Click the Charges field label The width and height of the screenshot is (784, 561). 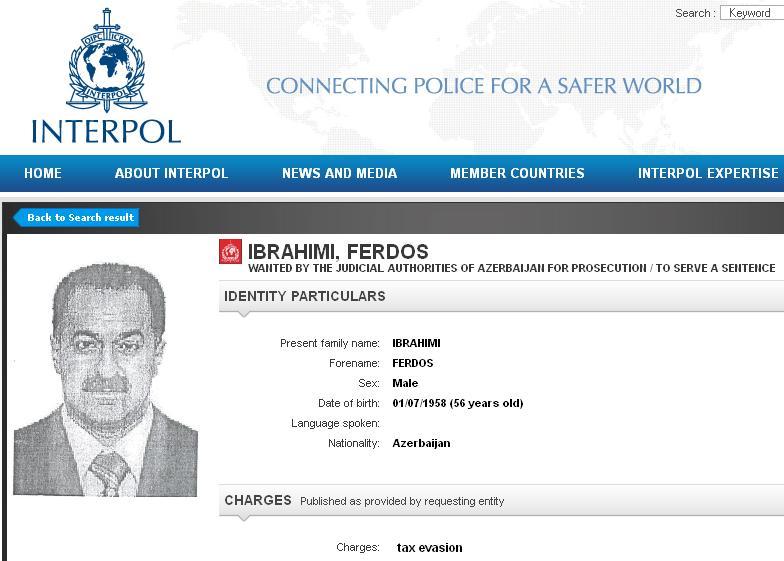click(358, 547)
